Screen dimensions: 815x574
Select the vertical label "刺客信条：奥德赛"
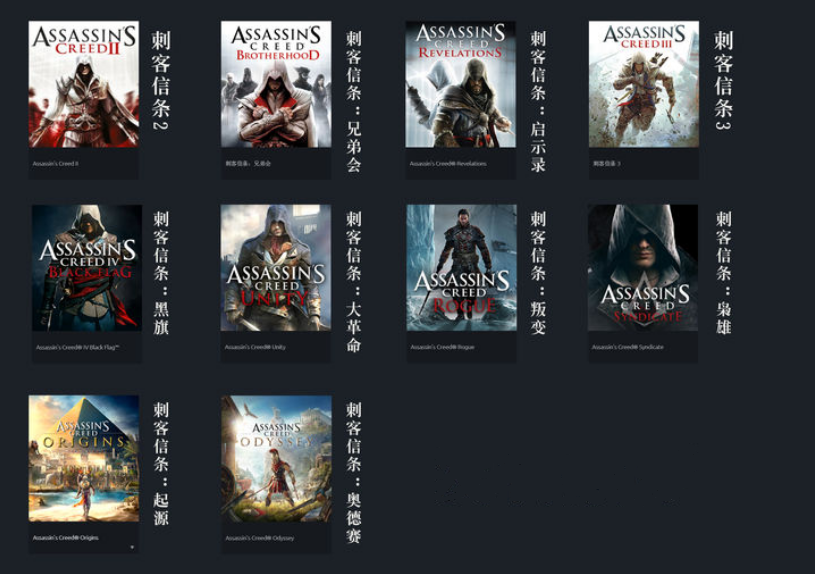pyautogui.click(x=353, y=473)
